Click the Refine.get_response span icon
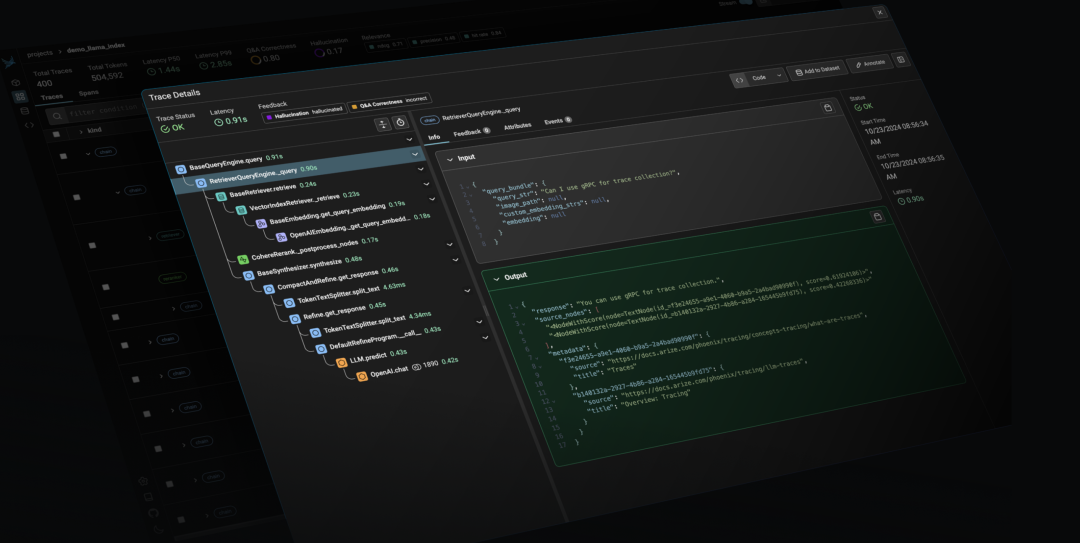This screenshot has height=543, width=1080. pyautogui.click(x=295, y=319)
